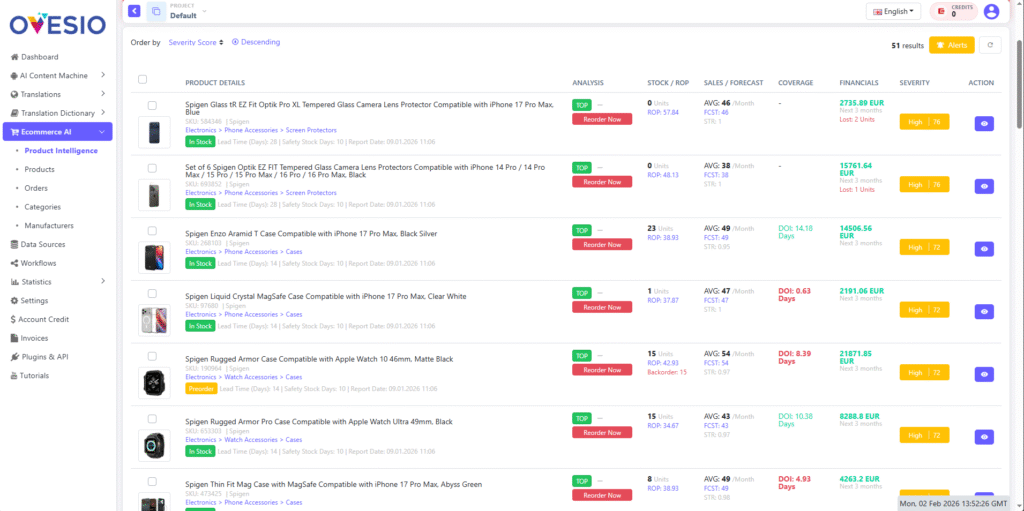Tick the select-all checkbox in the table header
Viewport: 1024px width, 511px height.
coord(143,80)
